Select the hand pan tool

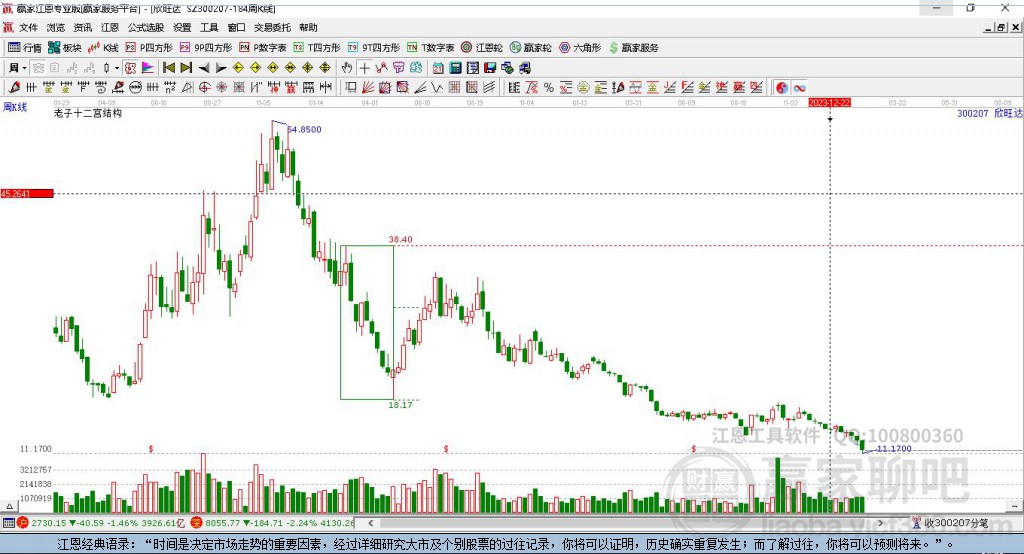click(347, 68)
